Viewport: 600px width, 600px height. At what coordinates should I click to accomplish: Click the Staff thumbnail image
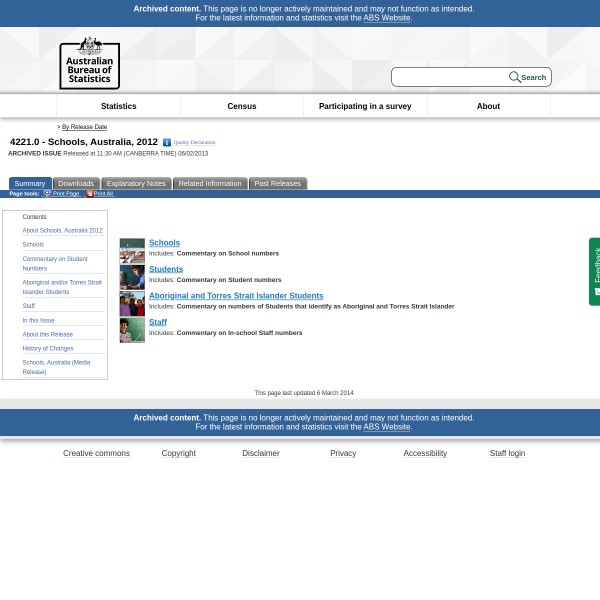pyautogui.click(x=132, y=330)
